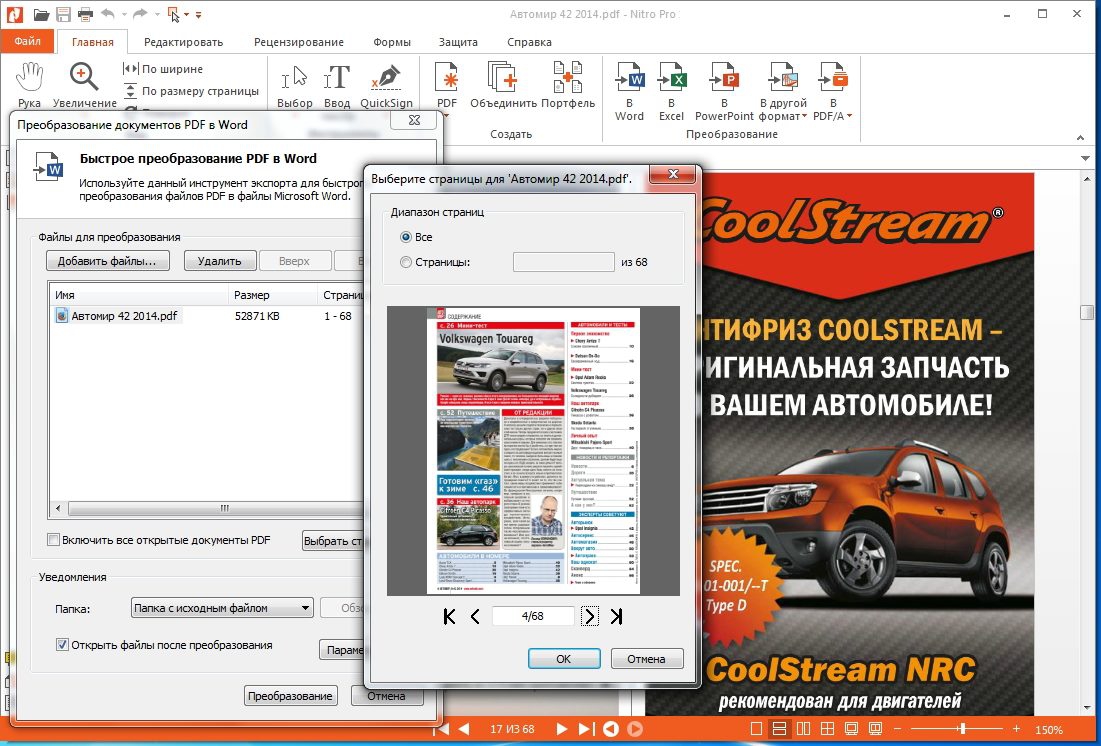Viewport: 1101px width, 746px height.
Task: Click previous view circle arrow in status bar
Action: pyautogui.click(x=611, y=729)
